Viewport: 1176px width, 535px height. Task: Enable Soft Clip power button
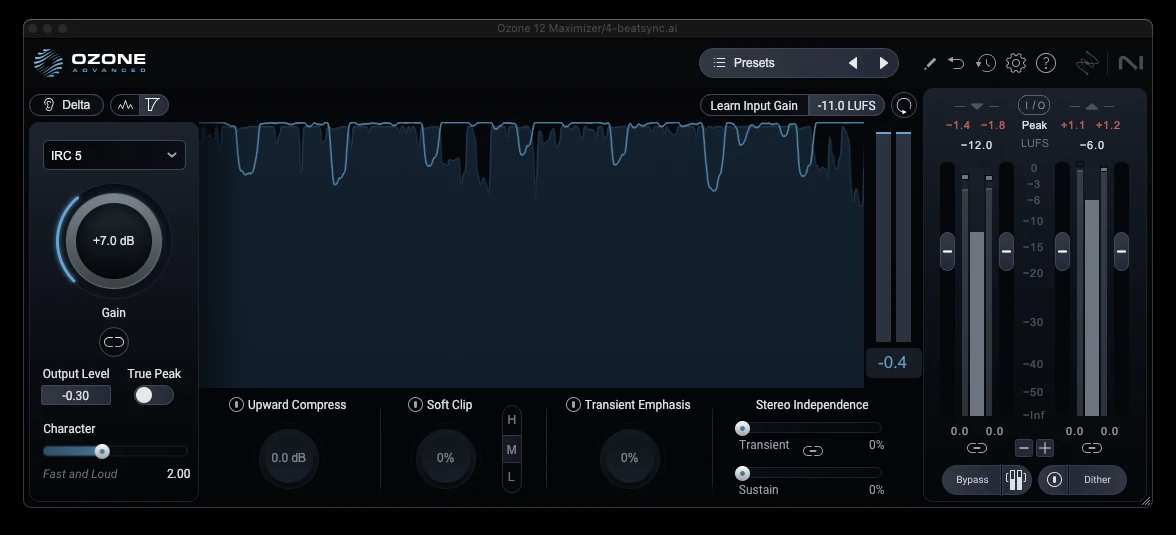pyautogui.click(x=415, y=404)
